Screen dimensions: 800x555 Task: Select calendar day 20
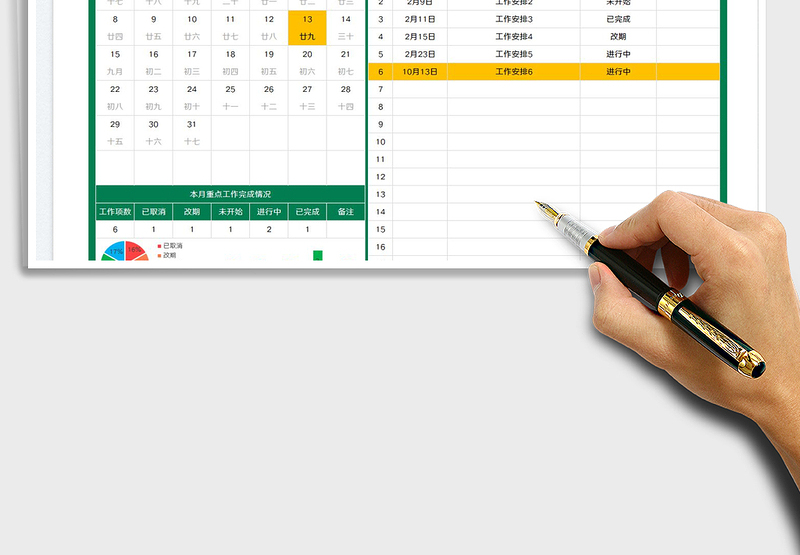tap(307, 55)
